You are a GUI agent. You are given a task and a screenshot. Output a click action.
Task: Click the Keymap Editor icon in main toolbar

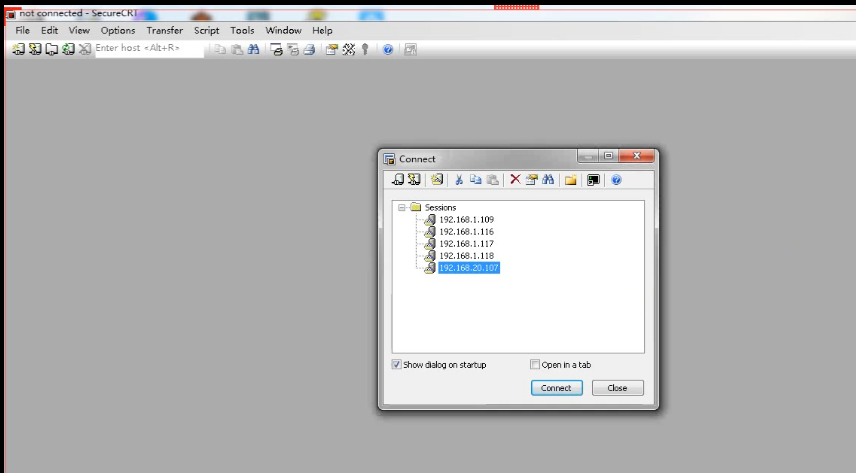coord(349,50)
